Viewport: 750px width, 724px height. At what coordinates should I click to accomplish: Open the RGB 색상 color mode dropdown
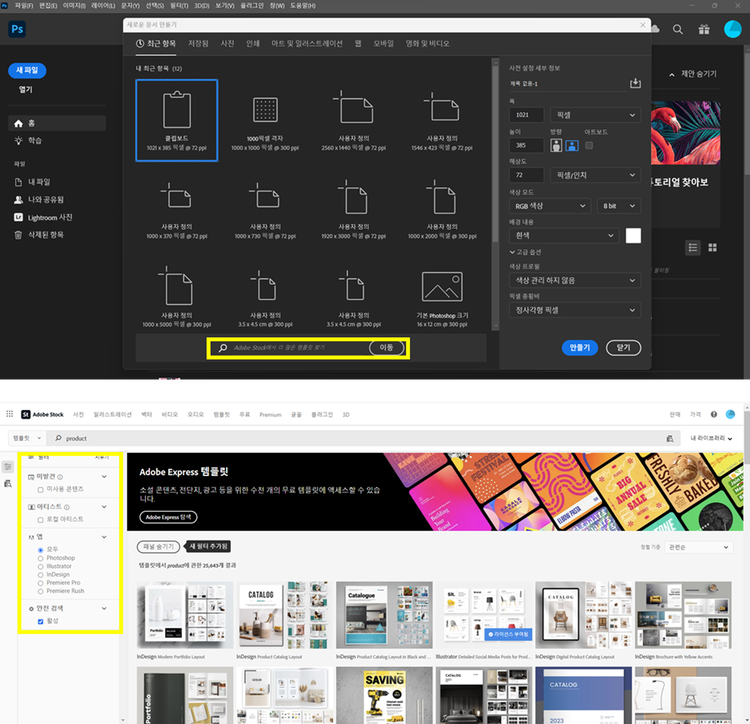point(550,206)
